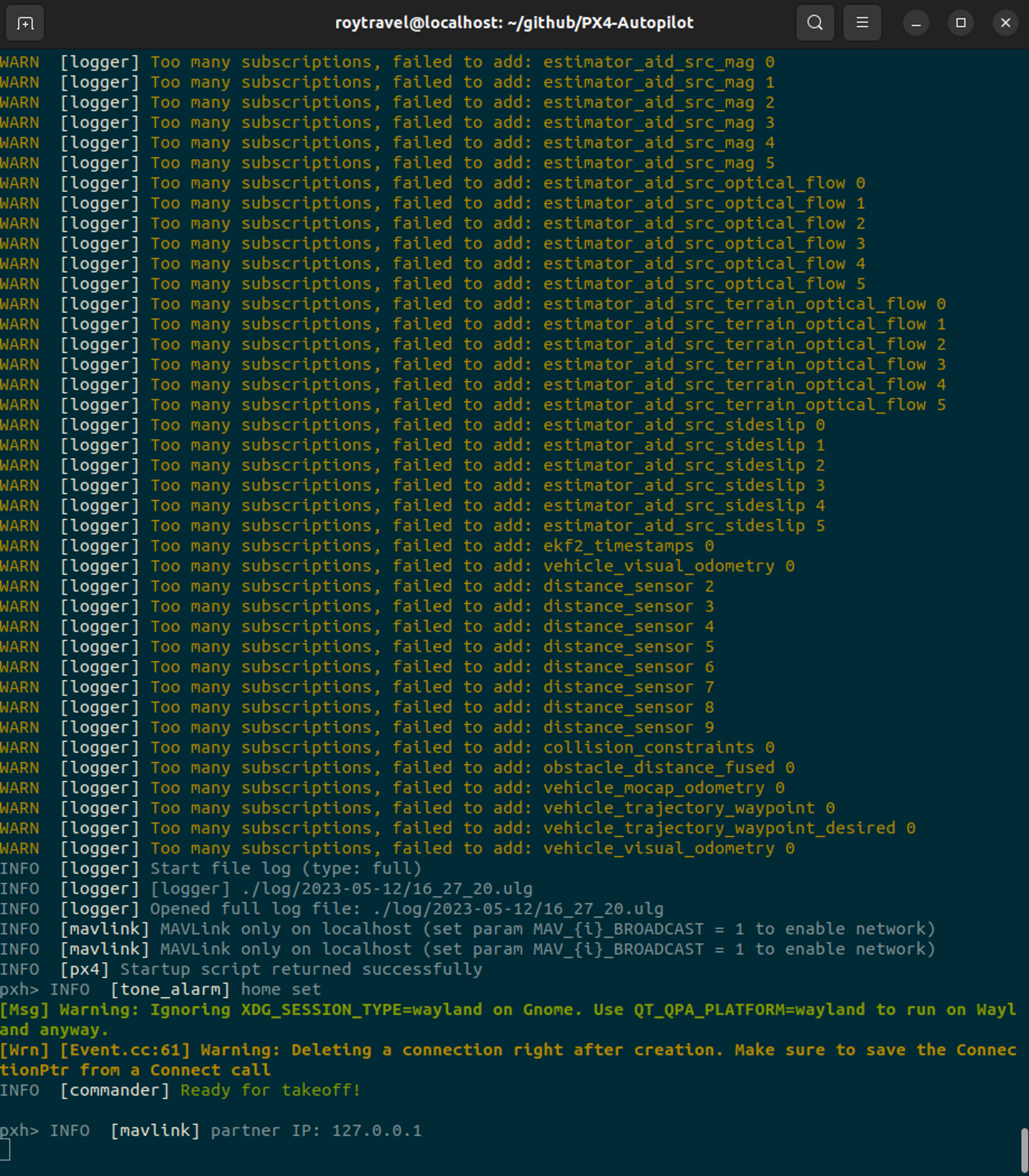Open a new terminal tab
Viewport: 1029px width, 1176px height.
25,23
